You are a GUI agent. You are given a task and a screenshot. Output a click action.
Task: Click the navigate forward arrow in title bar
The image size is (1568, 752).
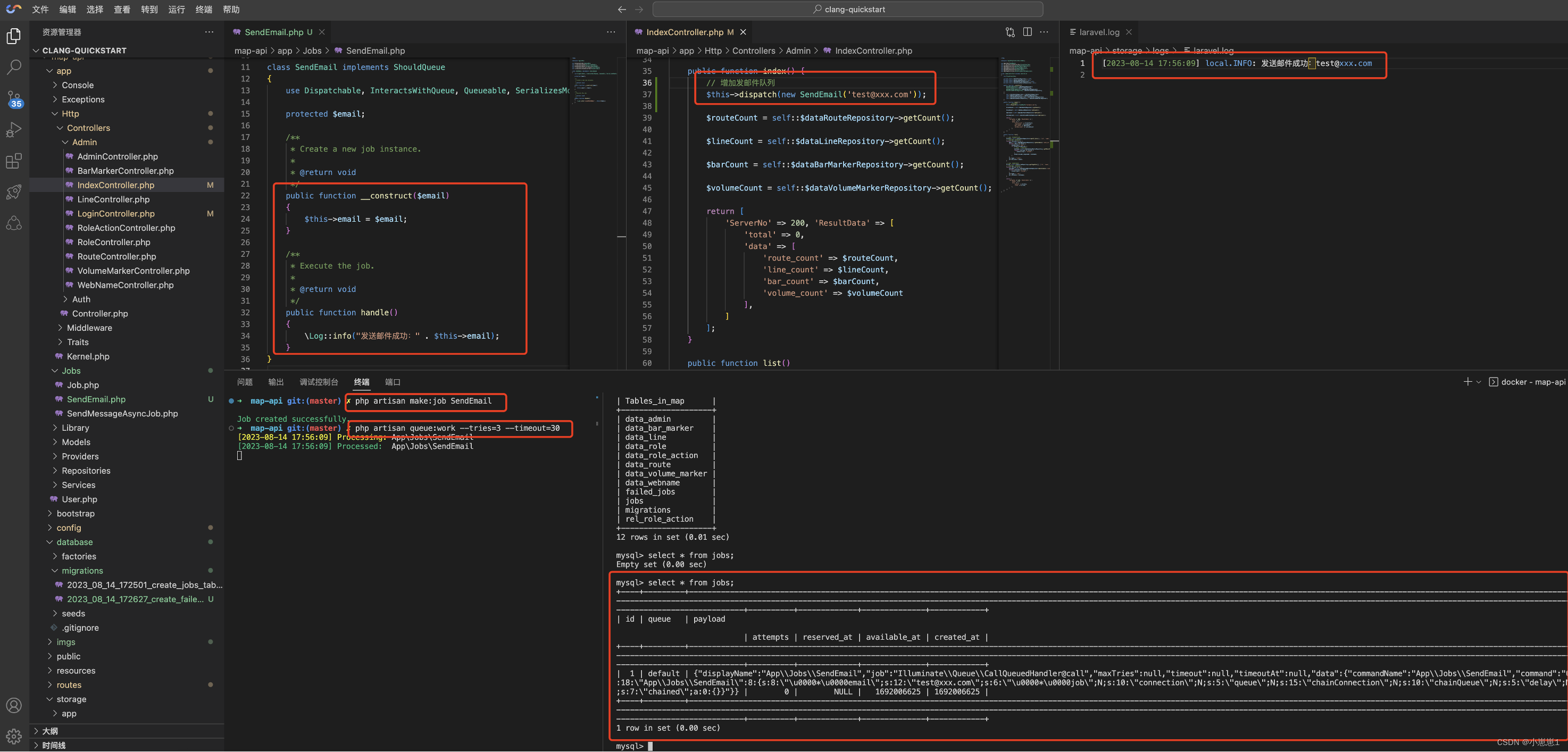pos(638,9)
